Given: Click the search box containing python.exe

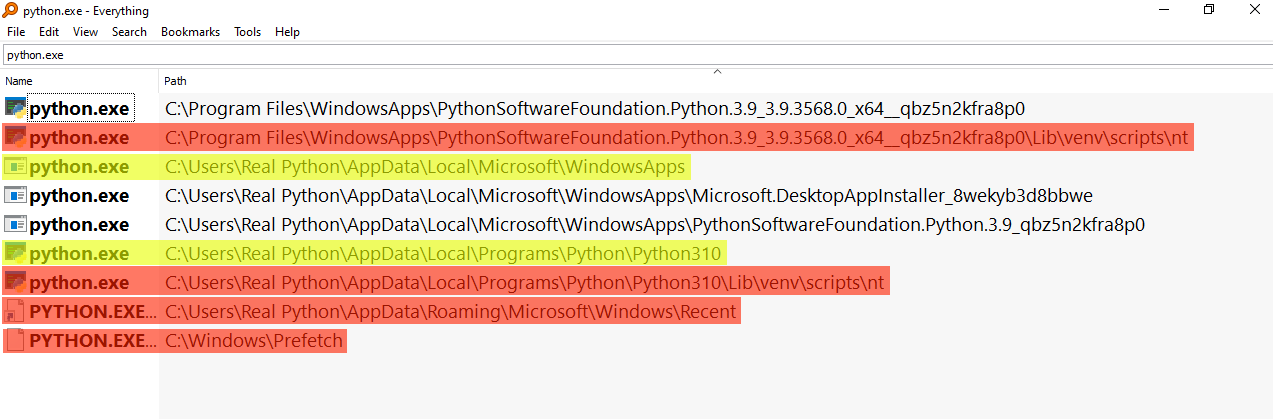Looking at the screenshot, I should 600,55.
